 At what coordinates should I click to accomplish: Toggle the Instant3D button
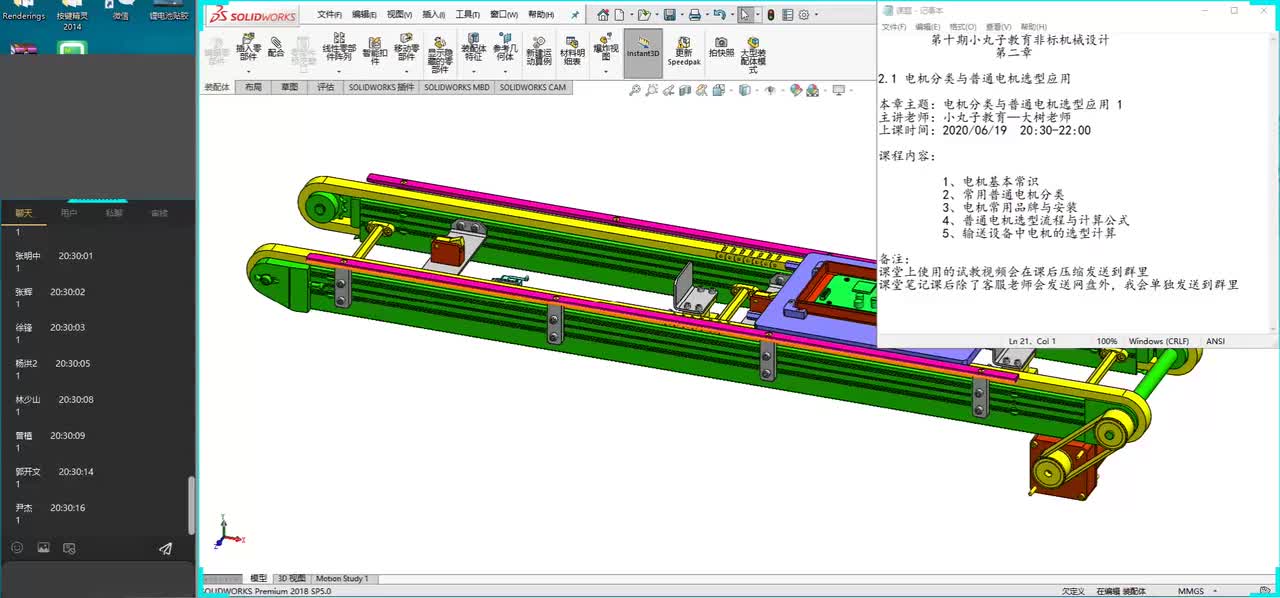click(x=643, y=52)
